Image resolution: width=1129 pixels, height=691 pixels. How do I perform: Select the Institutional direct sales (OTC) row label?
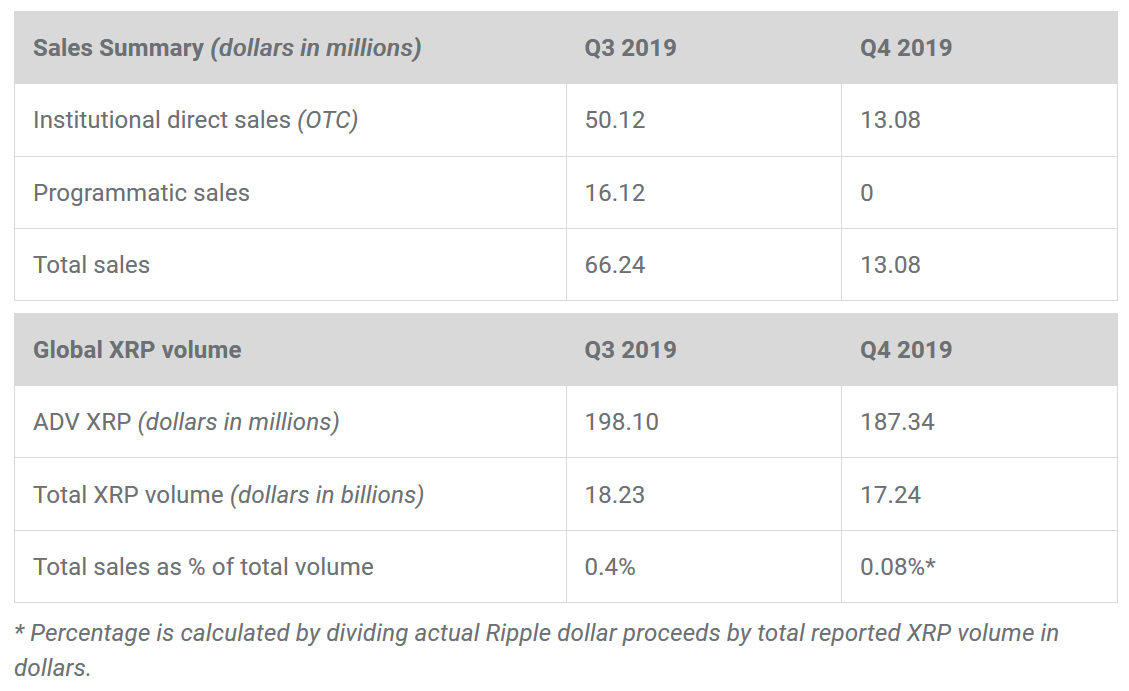[x=195, y=120]
